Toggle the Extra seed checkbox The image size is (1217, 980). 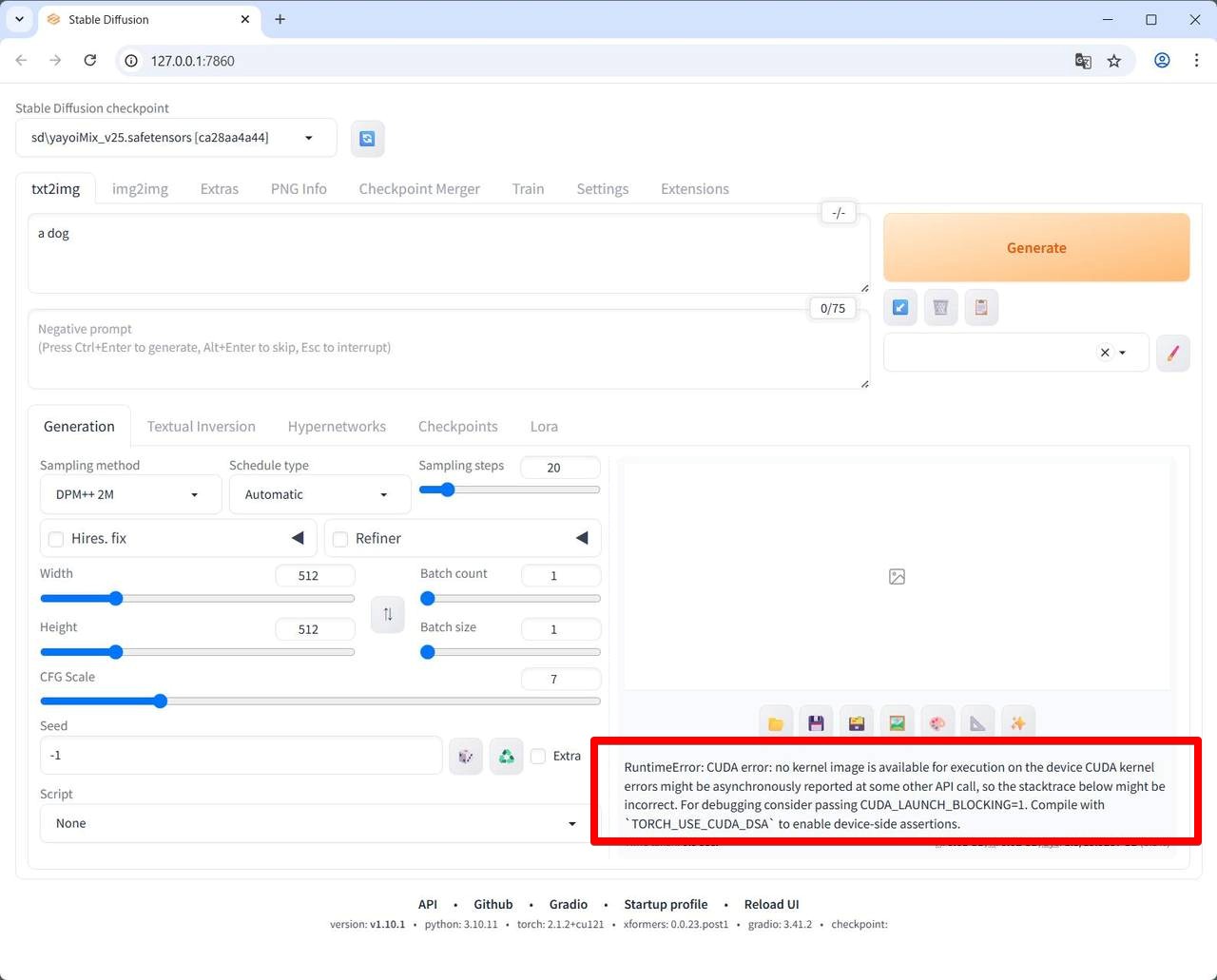coord(538,756)
